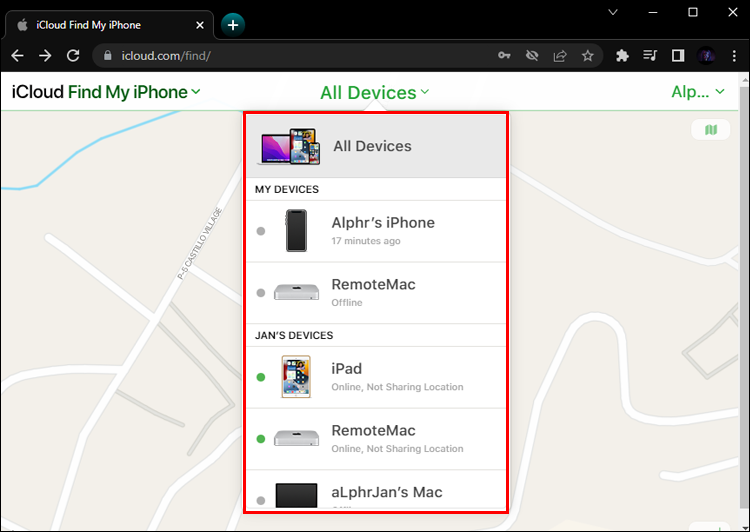750x532 pixels.
Task: Toggle the browser side panel
Action: tap(678, 55)
